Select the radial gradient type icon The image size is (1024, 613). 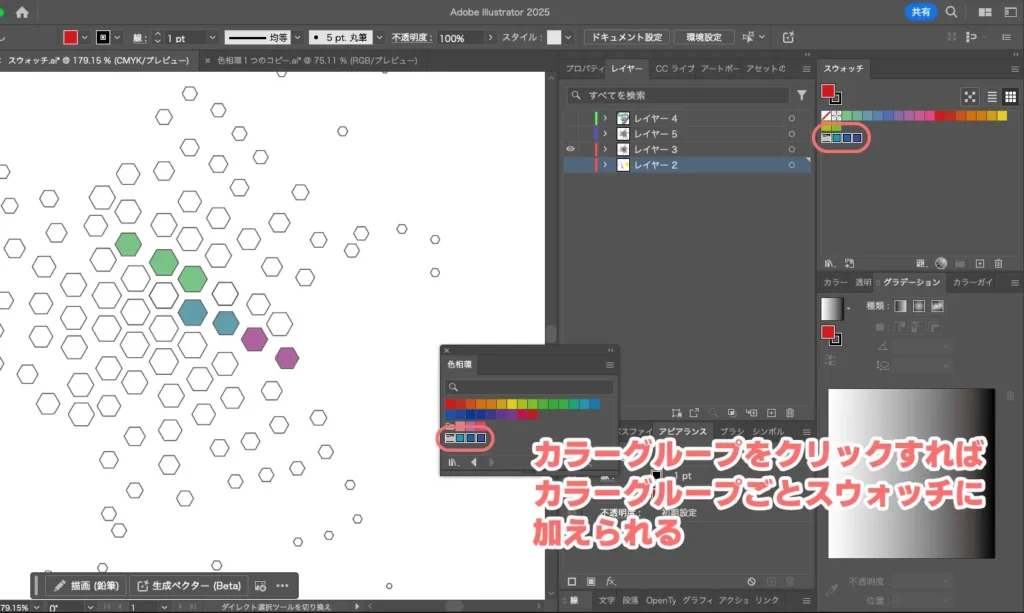coord(918,306)
